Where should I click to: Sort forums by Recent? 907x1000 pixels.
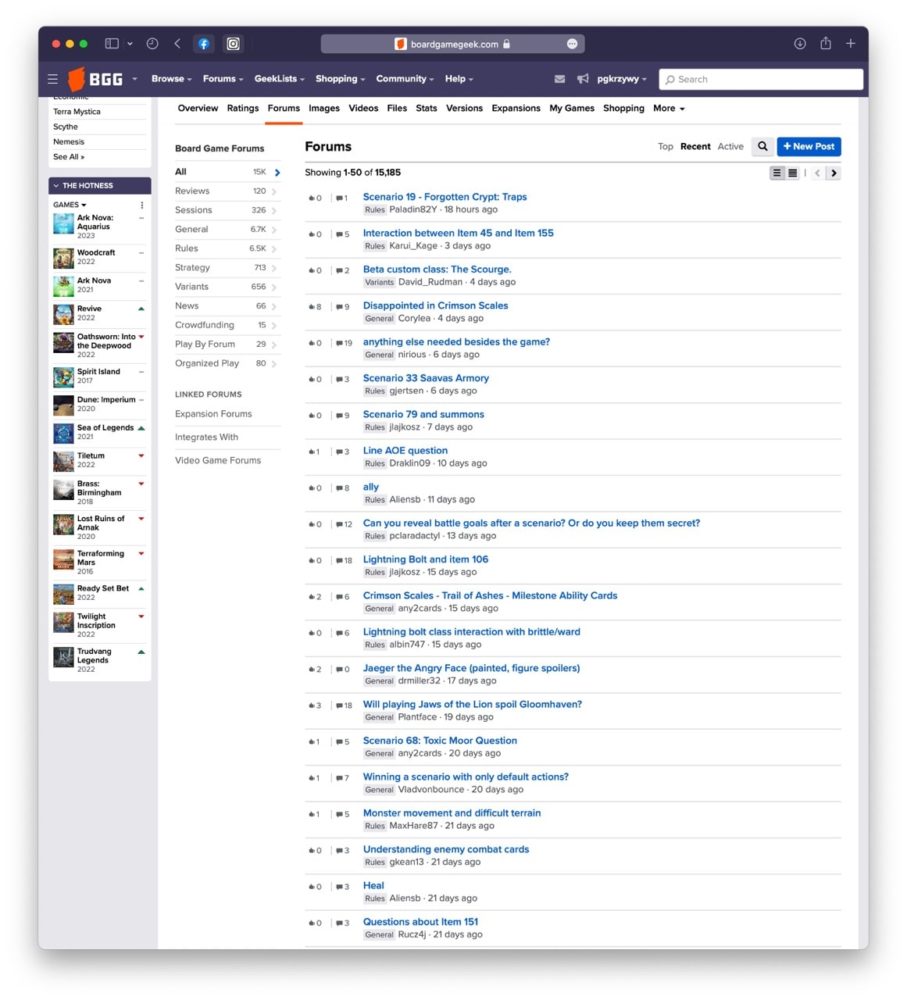pyautogui.click(x=695, y=147)
